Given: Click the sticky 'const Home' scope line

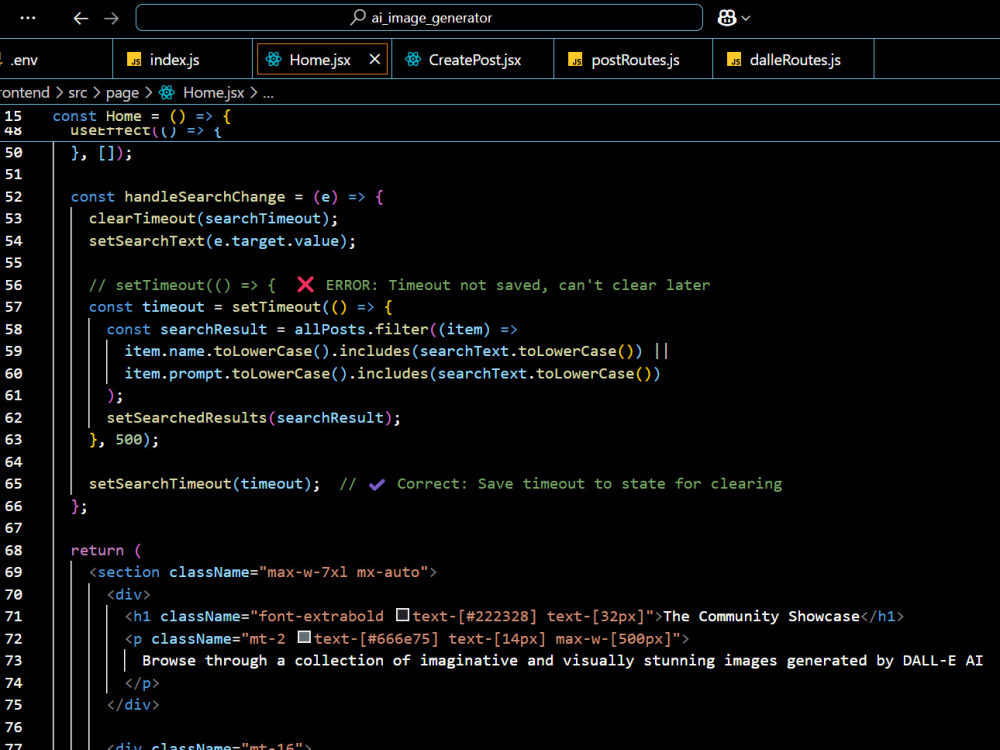Looking at the screenshot, I should click(x=142, y=116).
